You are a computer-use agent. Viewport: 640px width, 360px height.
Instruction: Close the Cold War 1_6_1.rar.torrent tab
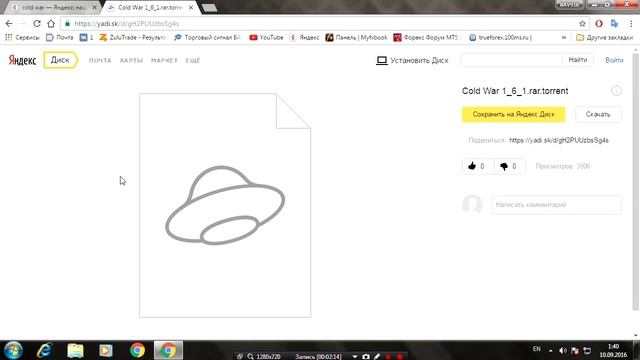pyautogui.click(x=191, y=7)
